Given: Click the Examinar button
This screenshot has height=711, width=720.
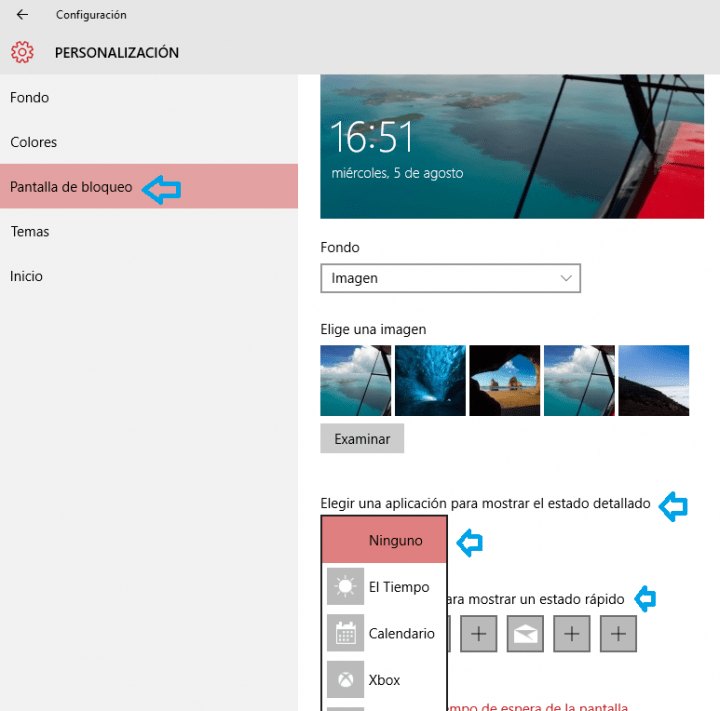Looking at the screenshot, I should coord(362,439).
